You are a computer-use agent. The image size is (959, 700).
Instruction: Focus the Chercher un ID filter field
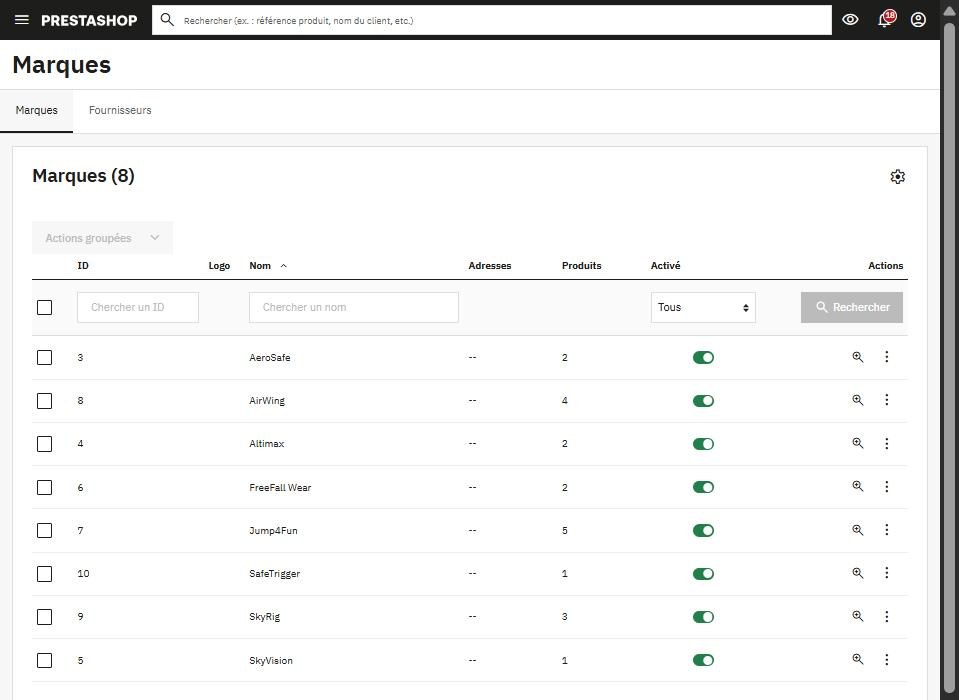click(138, 308)
